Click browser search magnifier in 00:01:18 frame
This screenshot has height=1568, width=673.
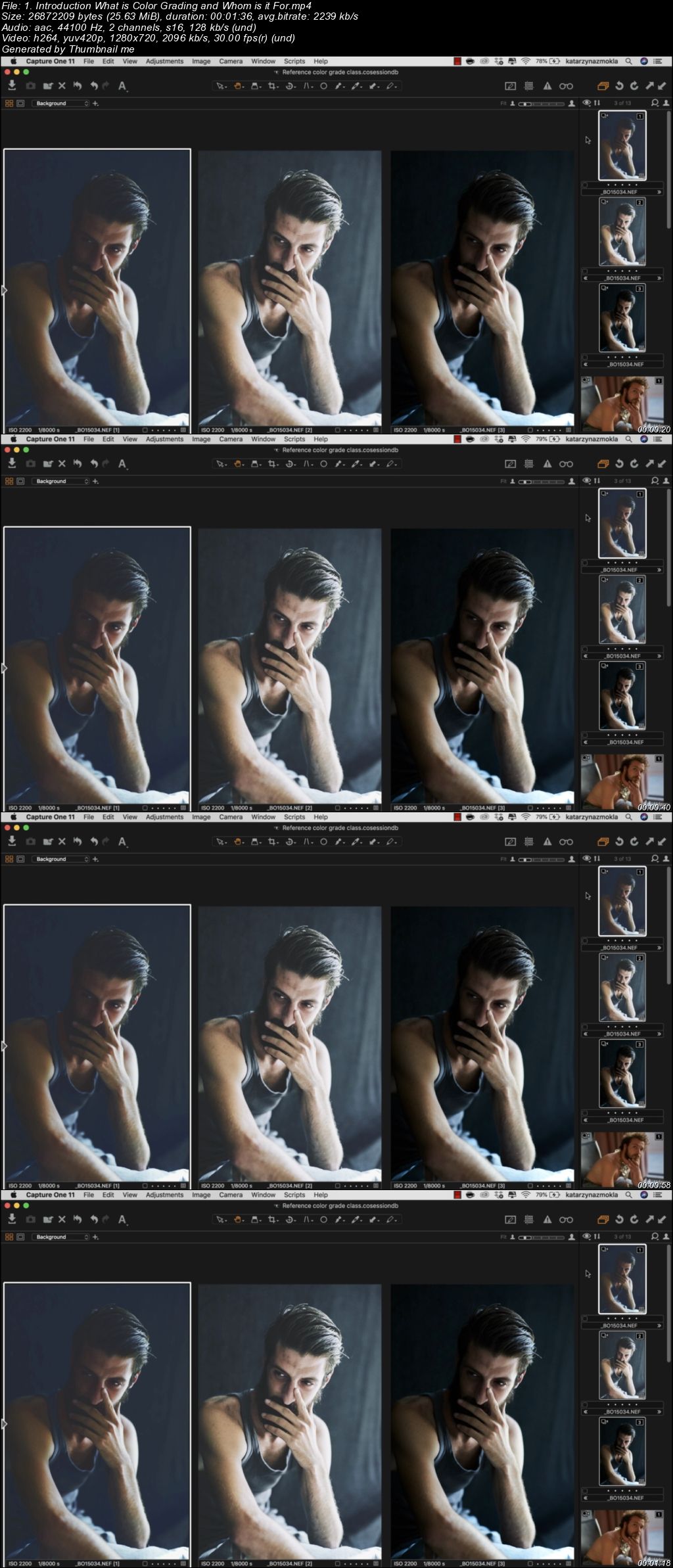[x=655, y=1237]
